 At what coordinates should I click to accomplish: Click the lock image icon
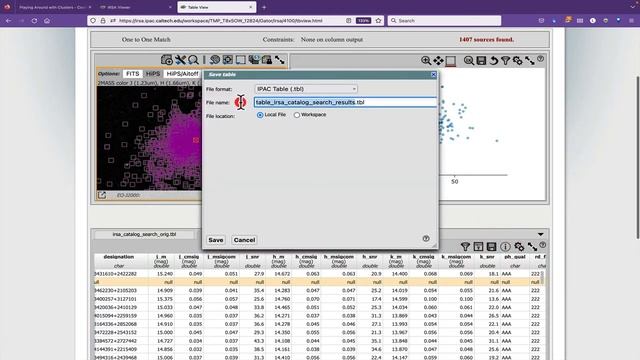point(267,60)
